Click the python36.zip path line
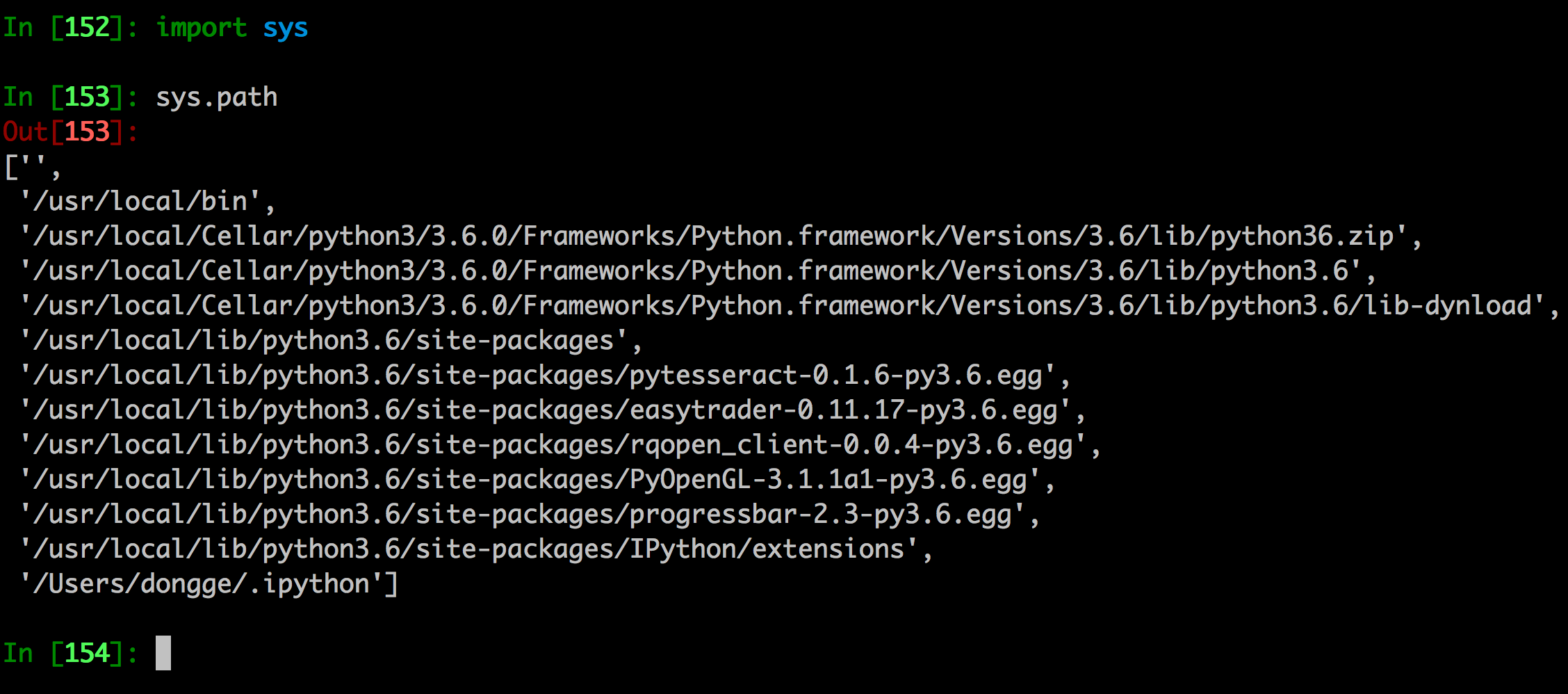1568x694 pixels. pyautogui.click(x=719, y=236)
